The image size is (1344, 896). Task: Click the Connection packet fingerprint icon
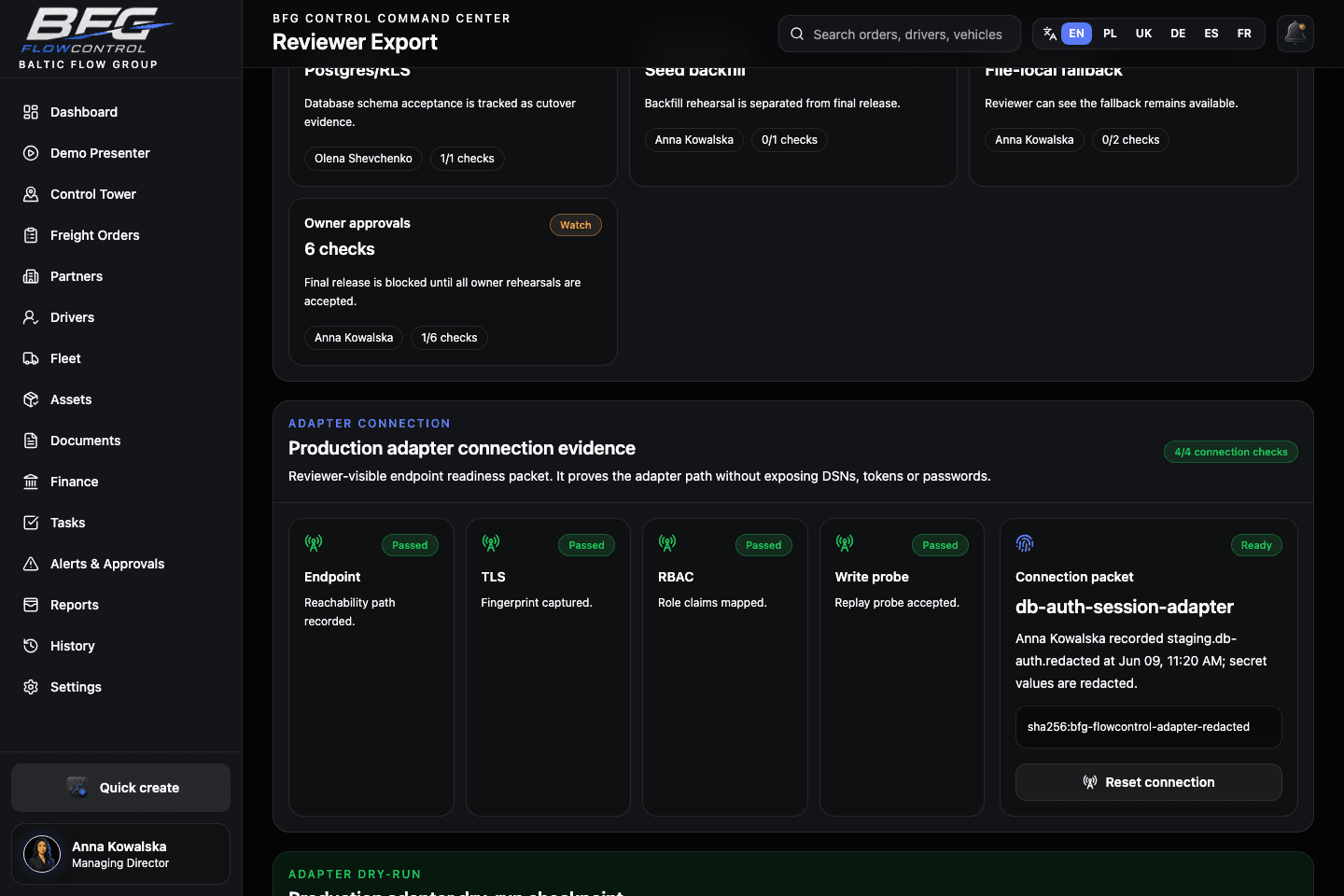1025,543
